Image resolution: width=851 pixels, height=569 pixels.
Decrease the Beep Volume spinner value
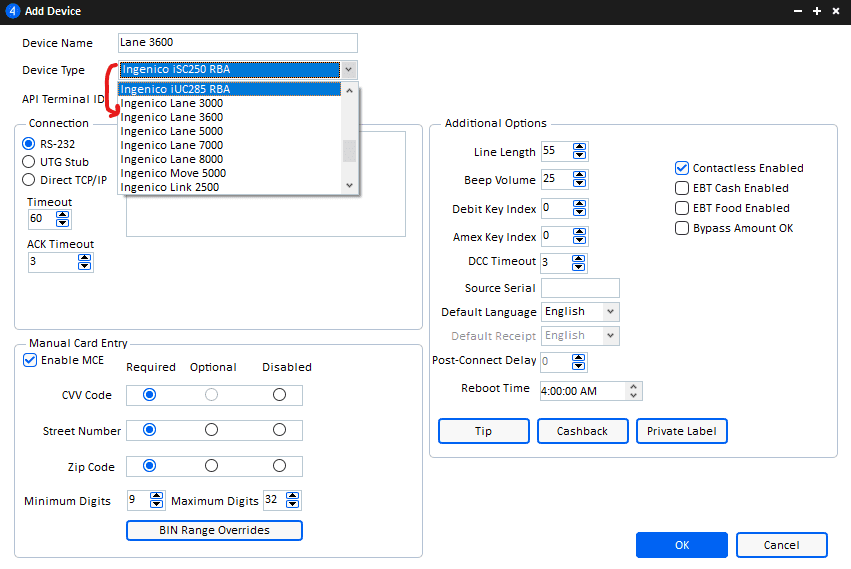[580, 183]
